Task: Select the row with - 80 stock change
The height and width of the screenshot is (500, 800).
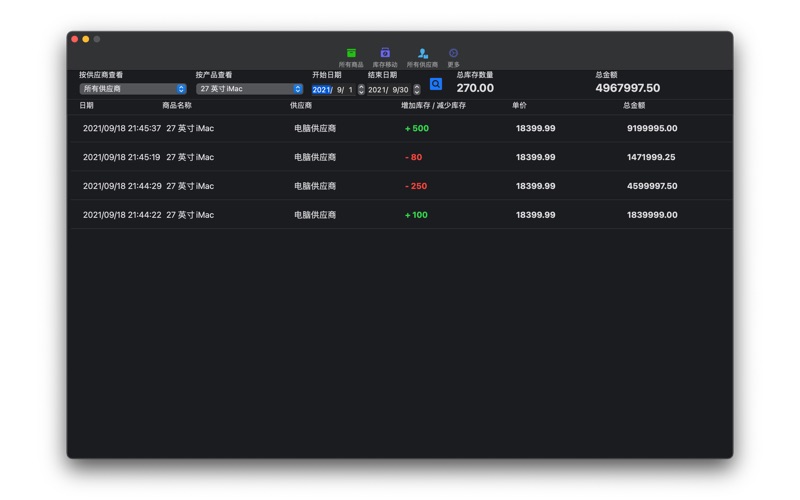Action: (400, 158)
